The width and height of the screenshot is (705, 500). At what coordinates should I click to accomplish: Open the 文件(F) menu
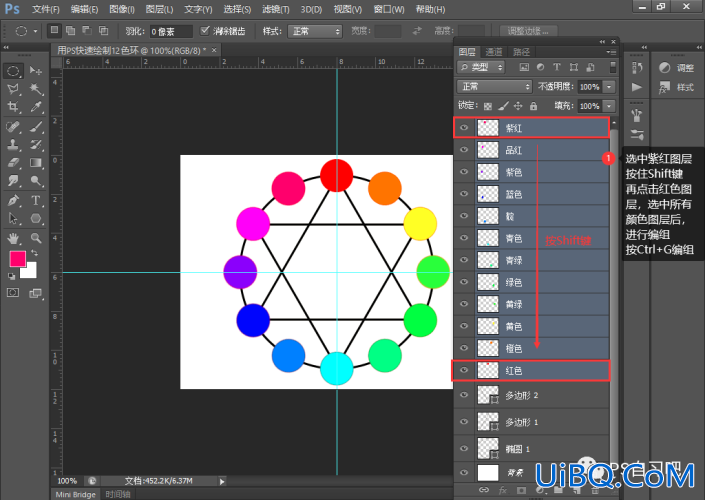tap(45, 9)
